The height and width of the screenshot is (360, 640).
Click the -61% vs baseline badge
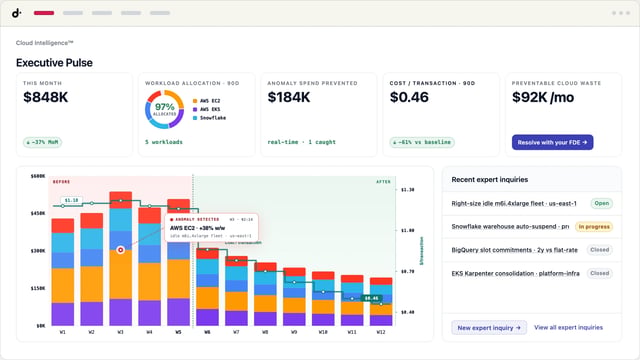click(422, 142)
